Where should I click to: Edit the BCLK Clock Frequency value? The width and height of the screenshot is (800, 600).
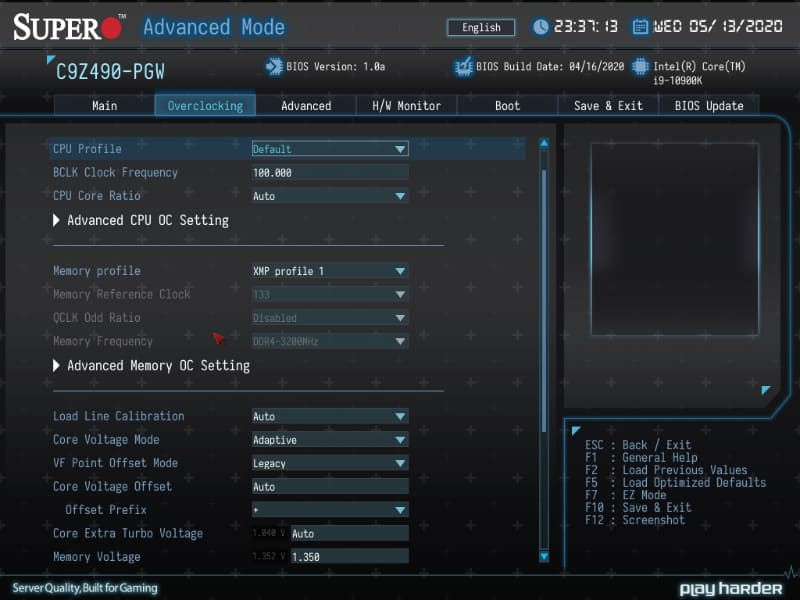pos(330,172)
